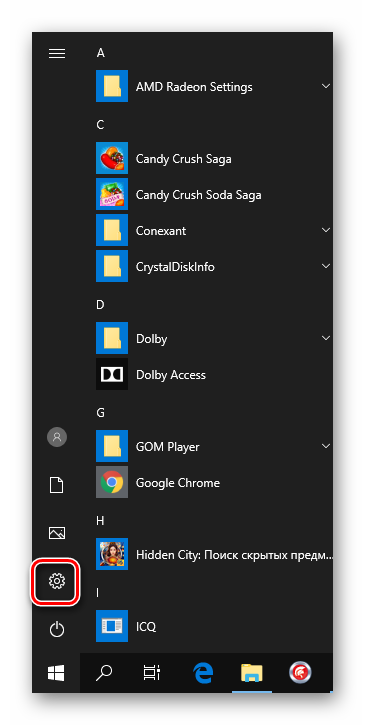
Task: Click the CrystalDiskInfo label
Action: 175,267
